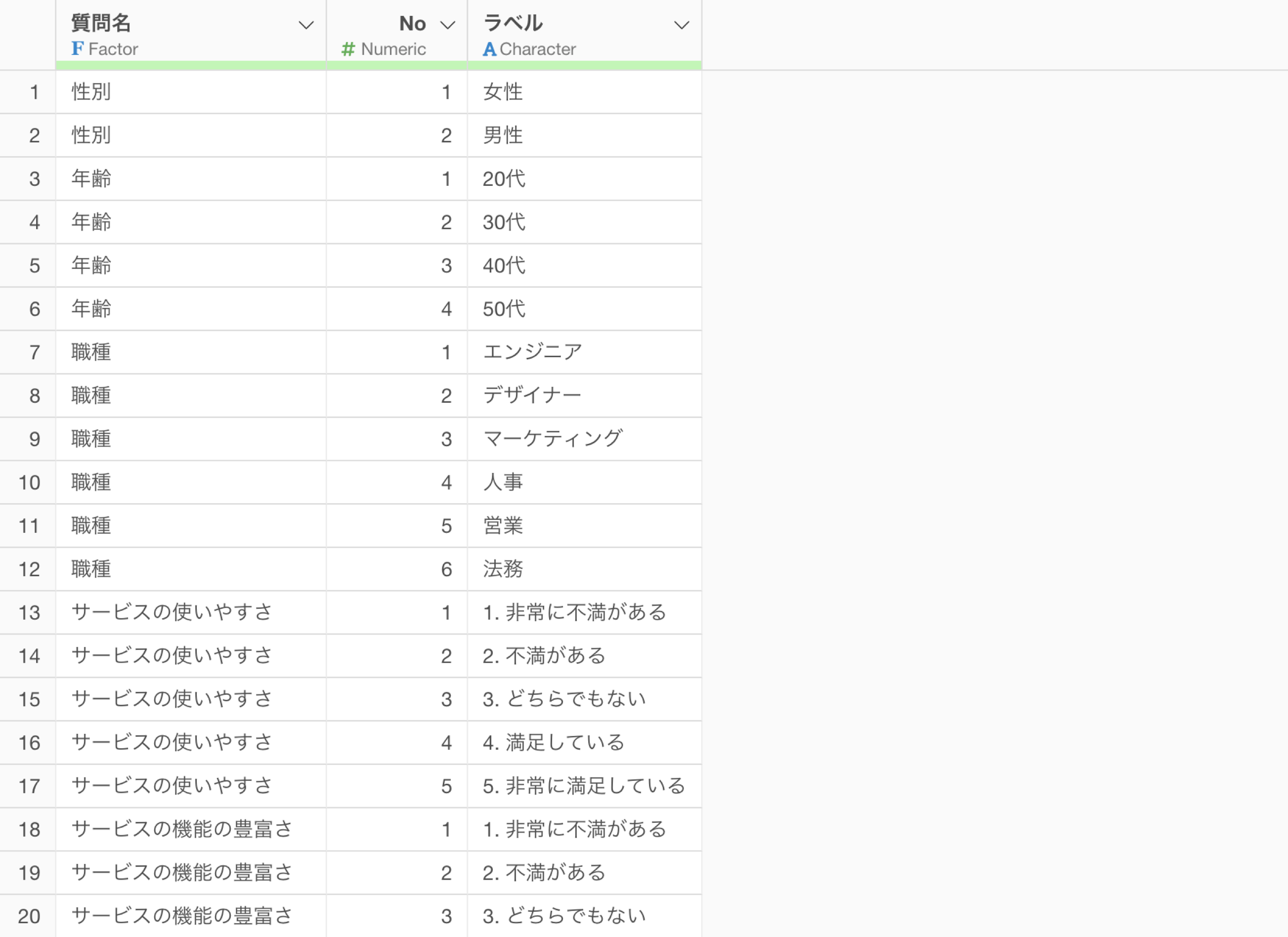Click the 50代 label cell
Viewport: 1288px width, 937px height.
click(504, 309)
